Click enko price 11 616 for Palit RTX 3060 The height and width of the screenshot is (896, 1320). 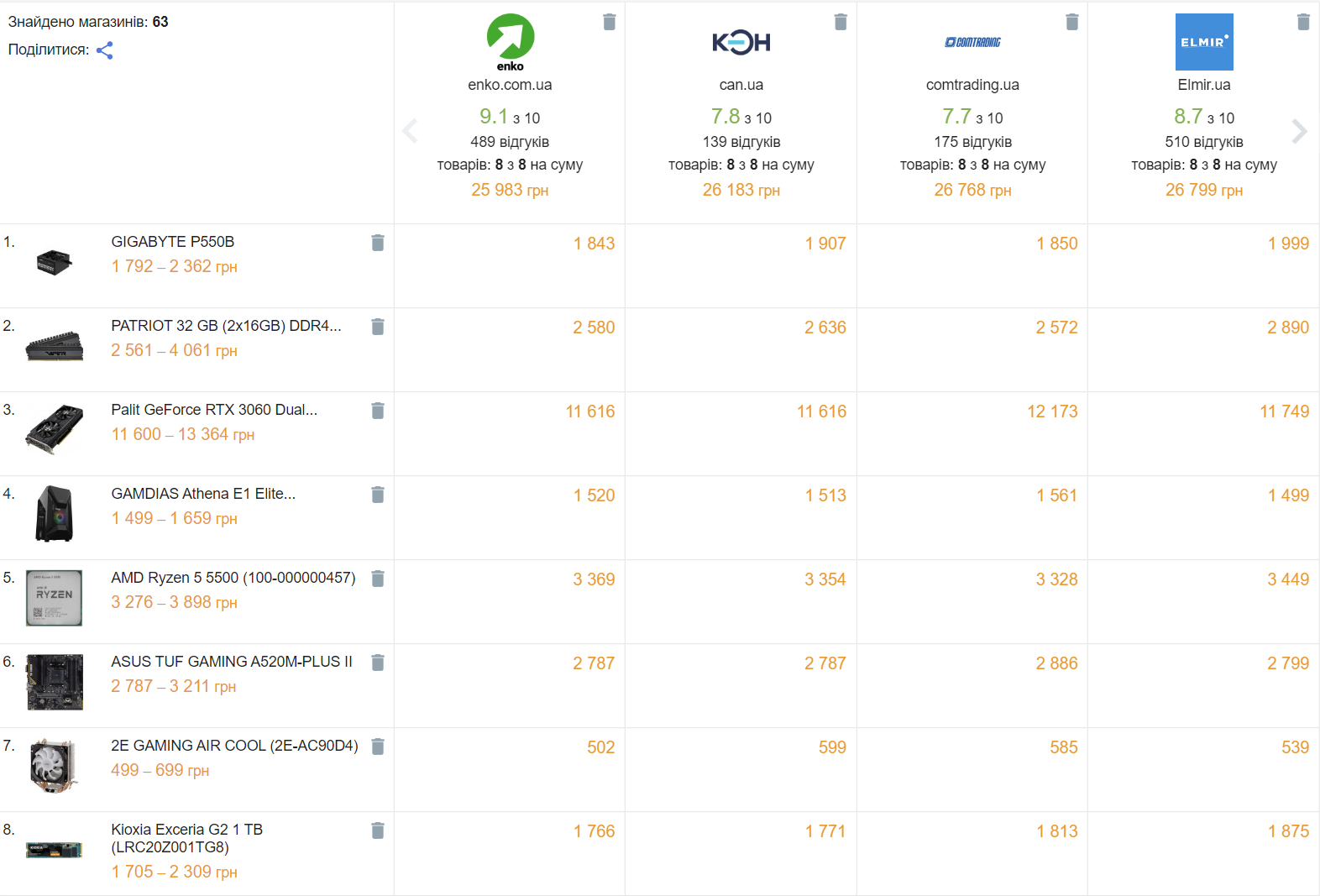click(590, 411)
